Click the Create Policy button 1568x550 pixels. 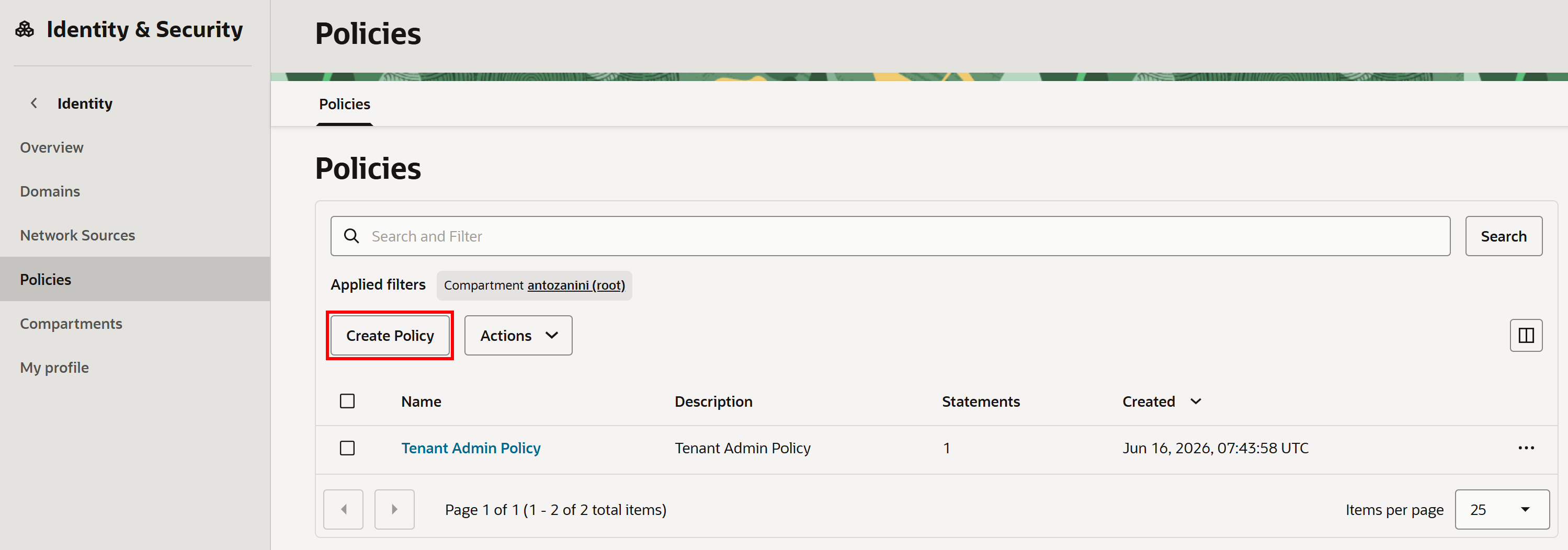[390, 335]
